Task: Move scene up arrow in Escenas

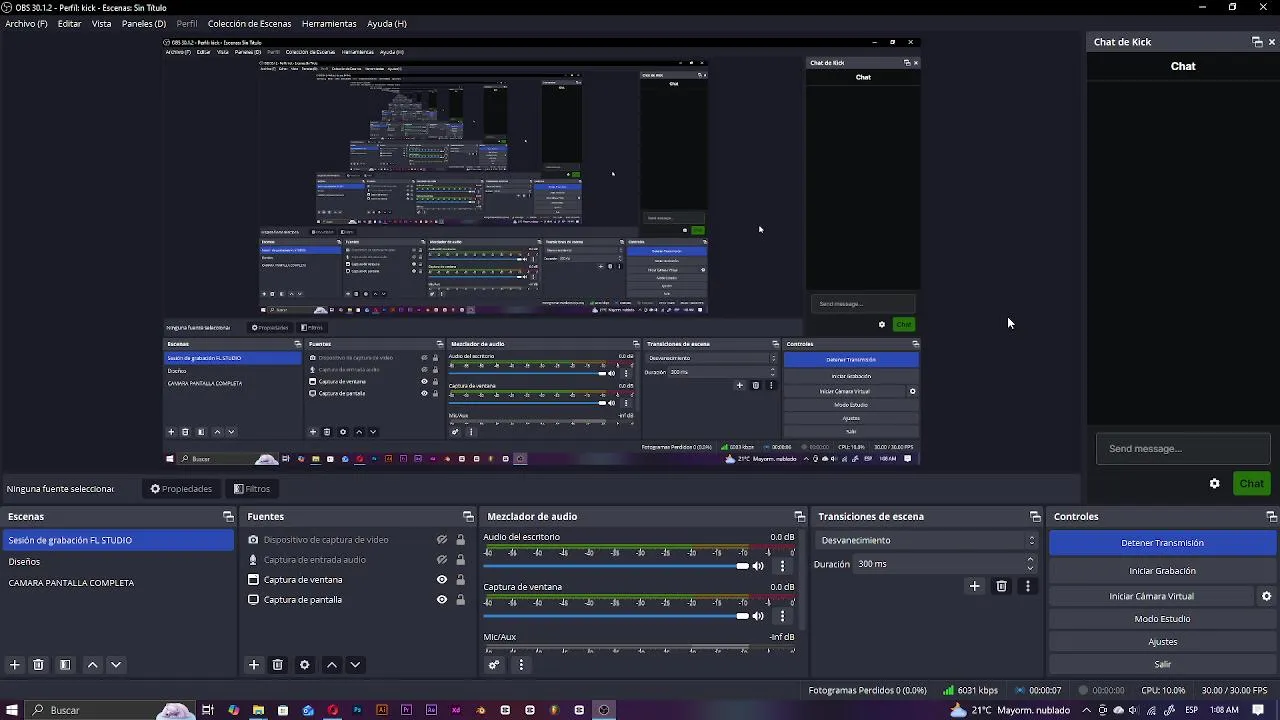Action: [x=92, y=665]
